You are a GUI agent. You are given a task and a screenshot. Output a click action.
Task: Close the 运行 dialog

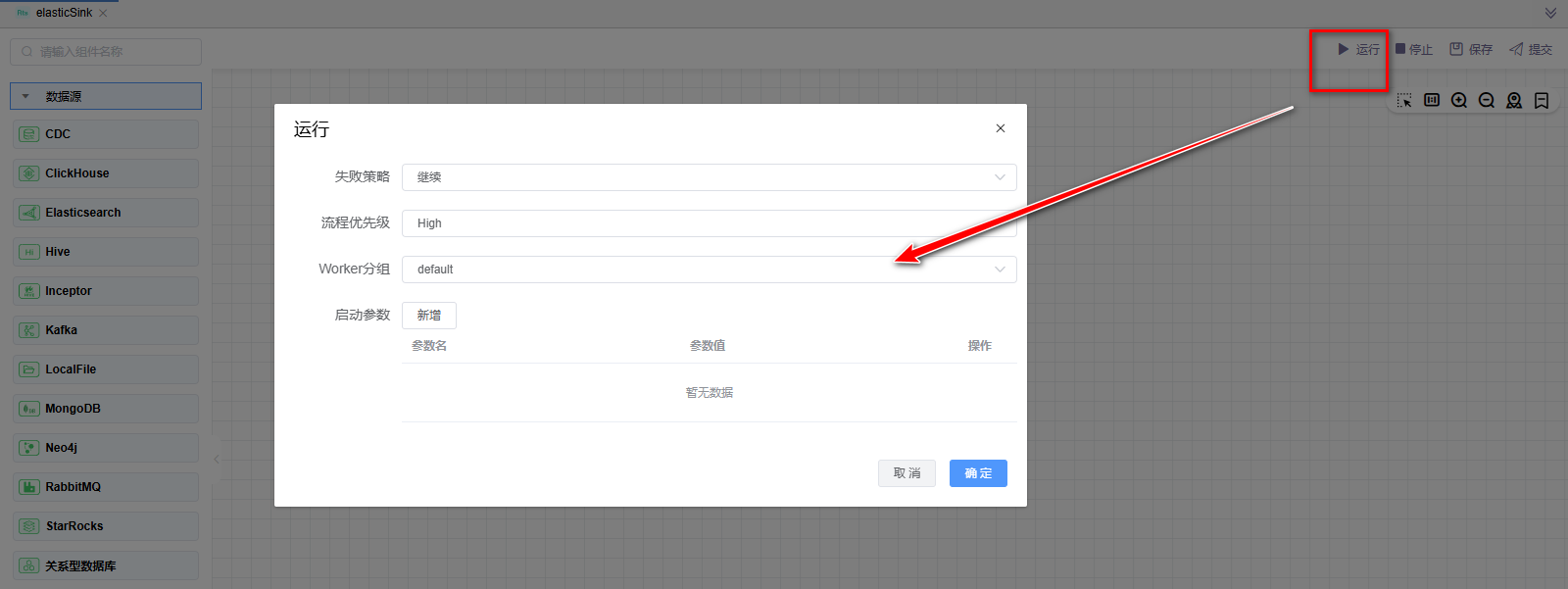pyautogui.click(x=1001, y=128)
